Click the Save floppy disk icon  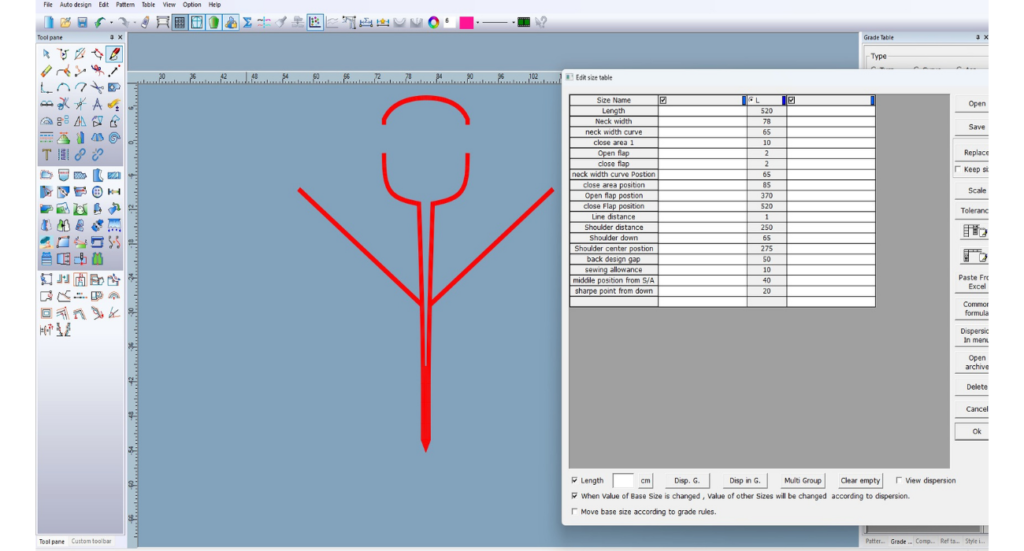click(82, 22)
